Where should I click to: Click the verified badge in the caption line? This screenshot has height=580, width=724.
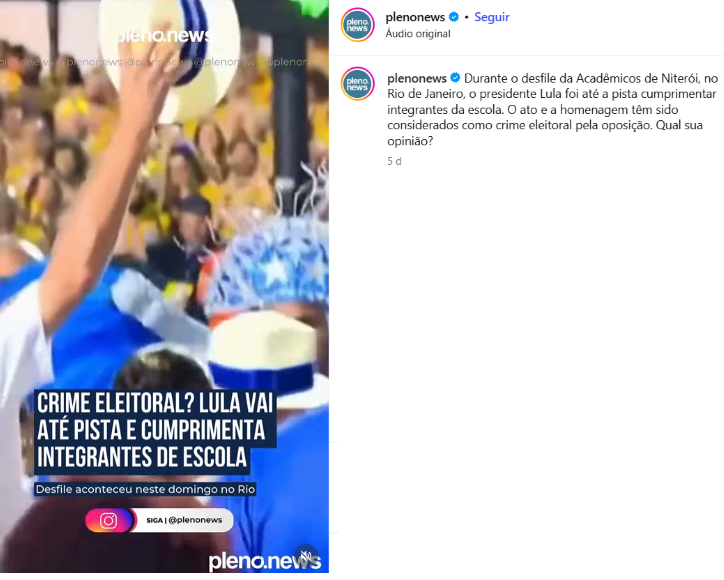pyautogui.click(x=455, y=78)
